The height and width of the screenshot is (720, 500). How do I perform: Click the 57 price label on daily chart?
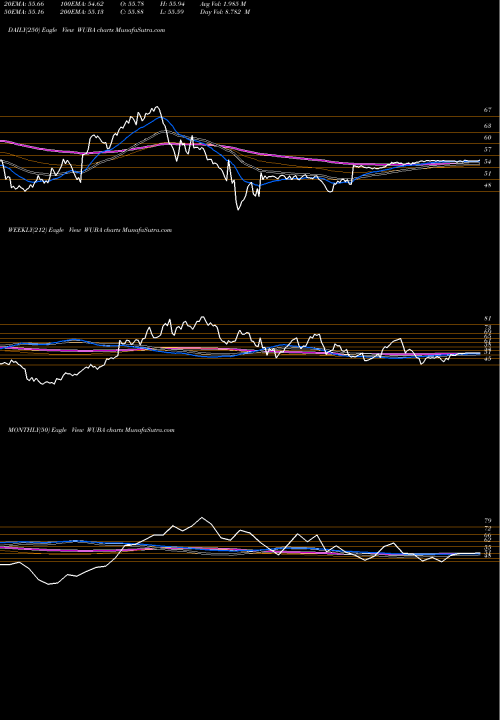pyautogui.click(x=487, y=150)
